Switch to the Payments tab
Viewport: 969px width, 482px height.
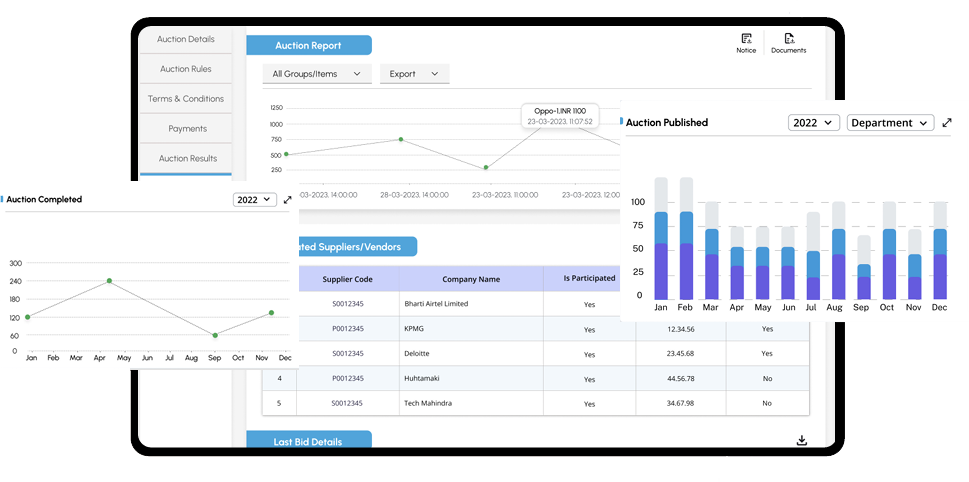pos(185,129)
